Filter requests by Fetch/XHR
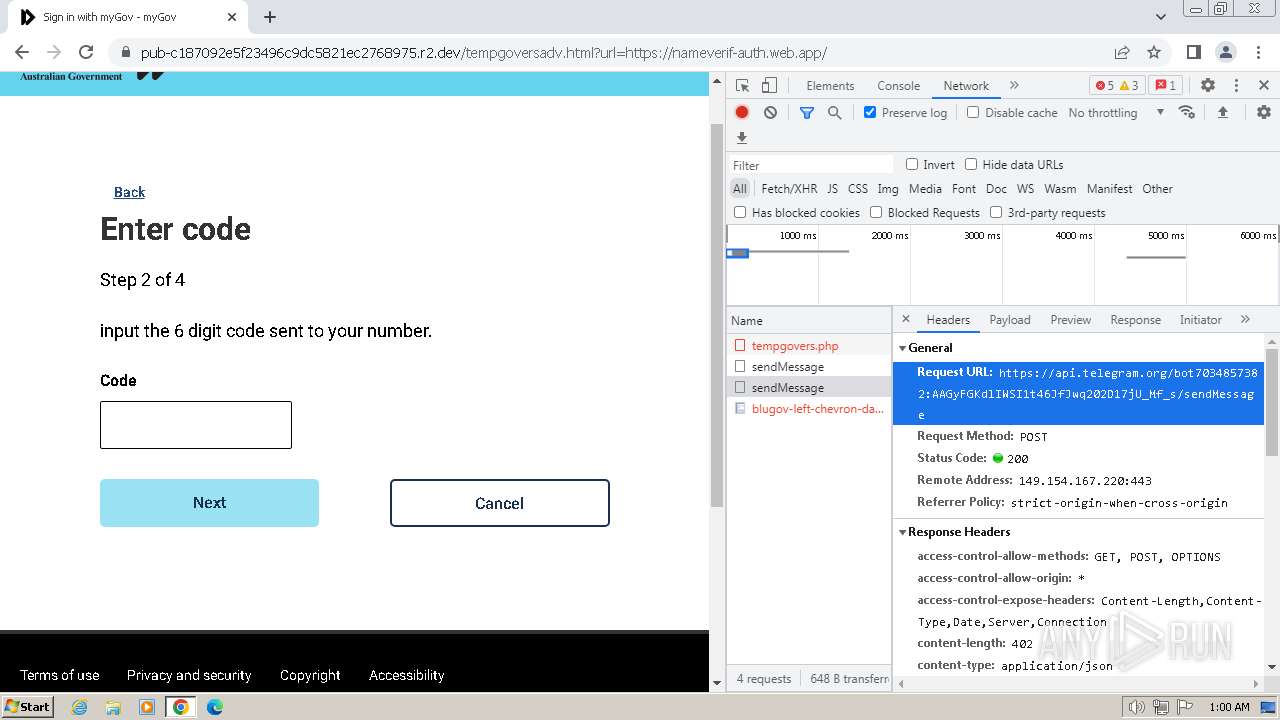The height and width of the screenshot is (720, 1280). pos(789,188)
